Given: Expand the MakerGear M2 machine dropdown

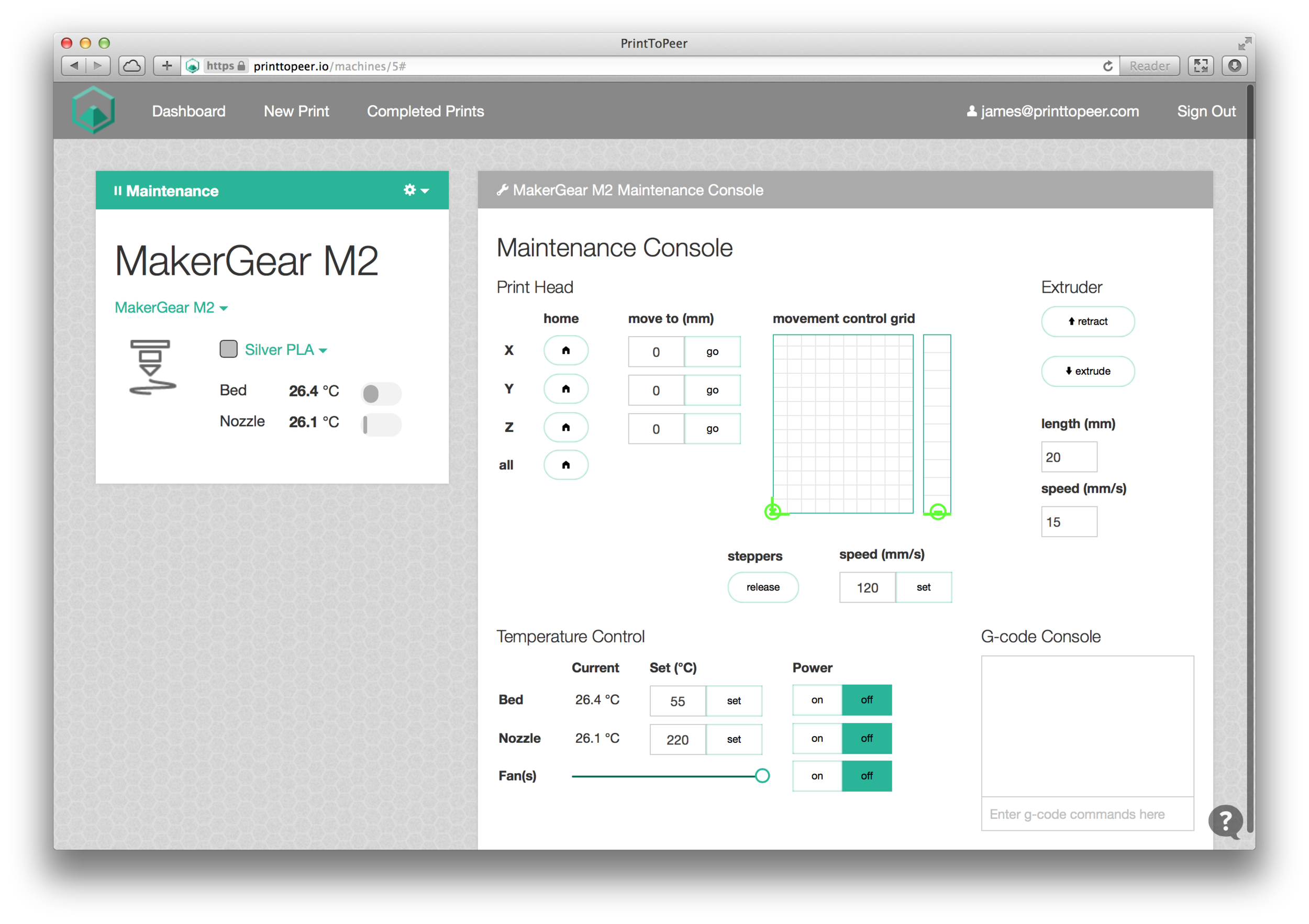Looking at the screenshot, I should [x=171, y=308].
